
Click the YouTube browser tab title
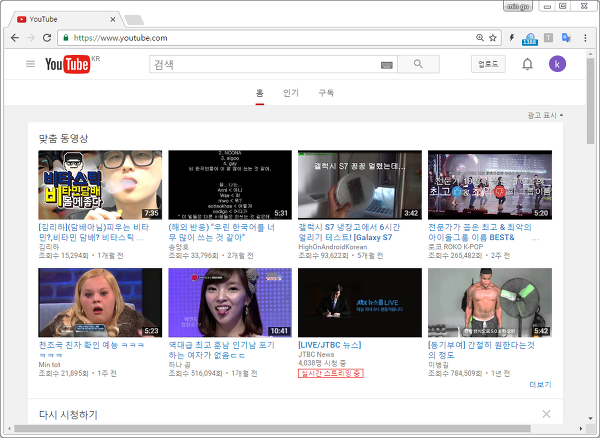click(x=43, y=19)
